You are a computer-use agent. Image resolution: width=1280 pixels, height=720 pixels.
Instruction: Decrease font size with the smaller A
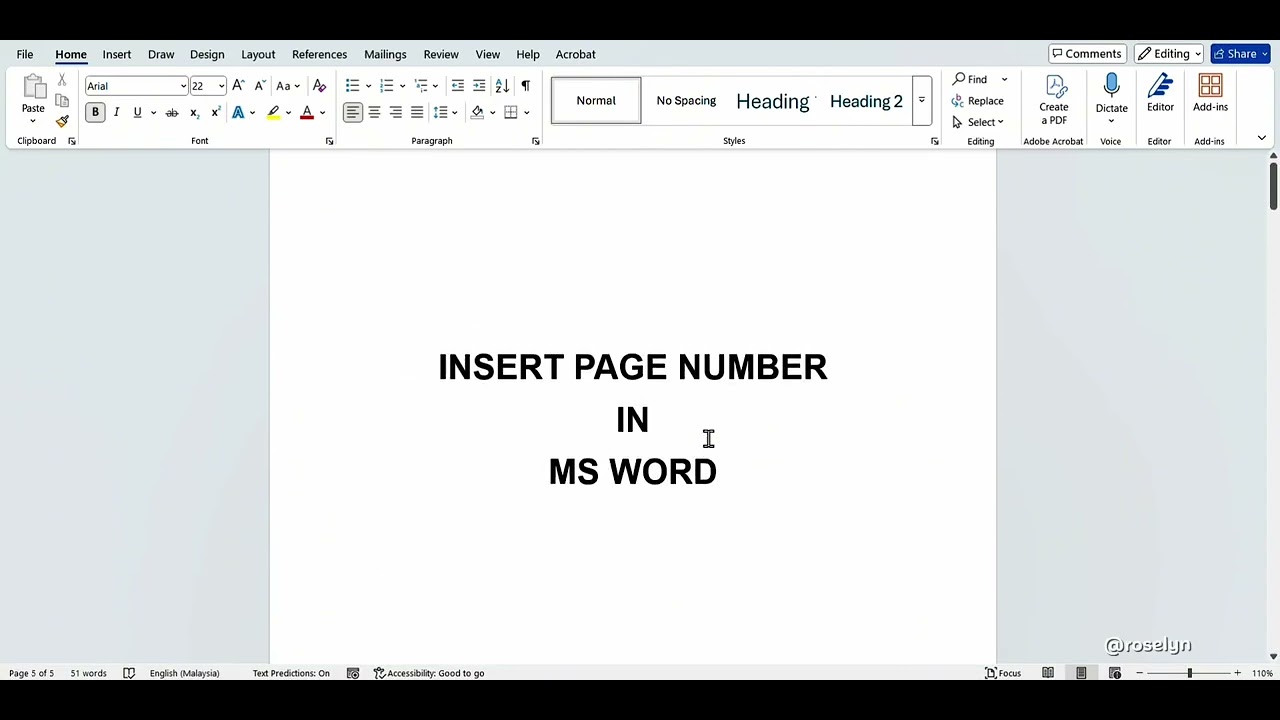pos(260,86)
